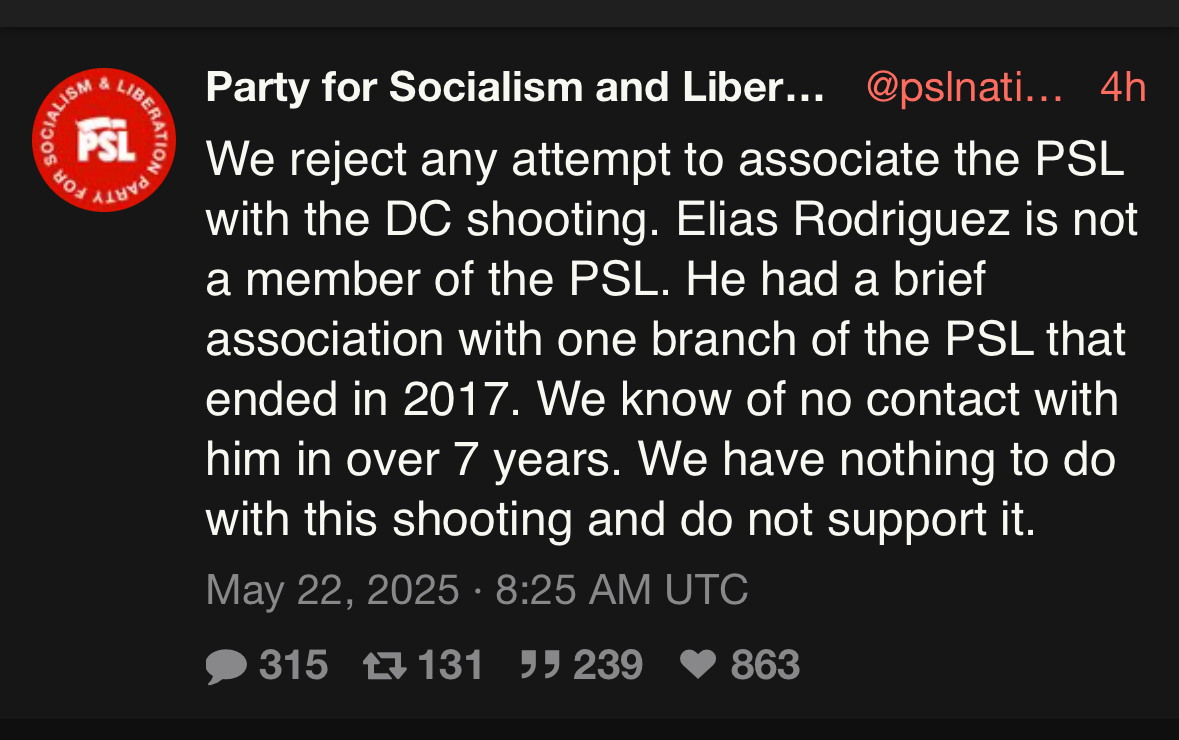1179x740 pixels.
Task: Click the 863 likes count
Action: [x=765, y=666]
